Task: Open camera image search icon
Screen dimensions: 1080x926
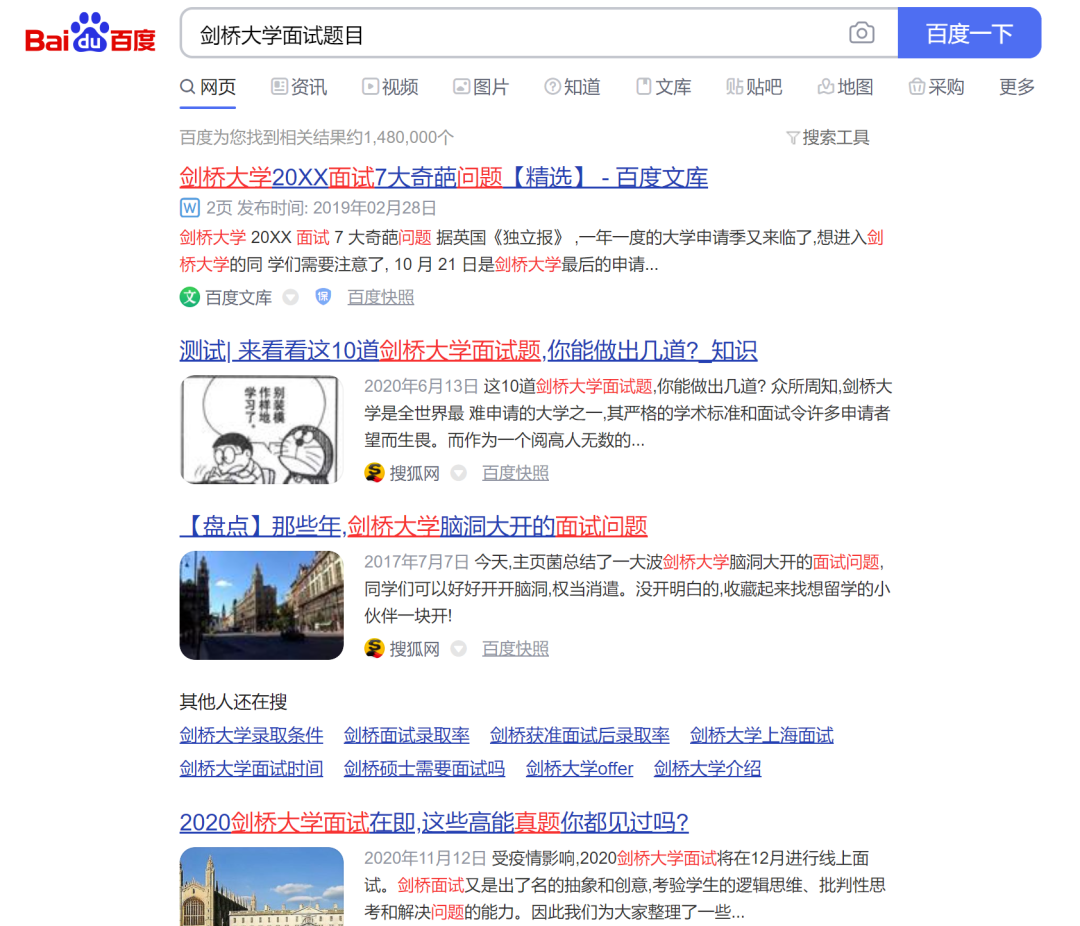Action: 862,32
